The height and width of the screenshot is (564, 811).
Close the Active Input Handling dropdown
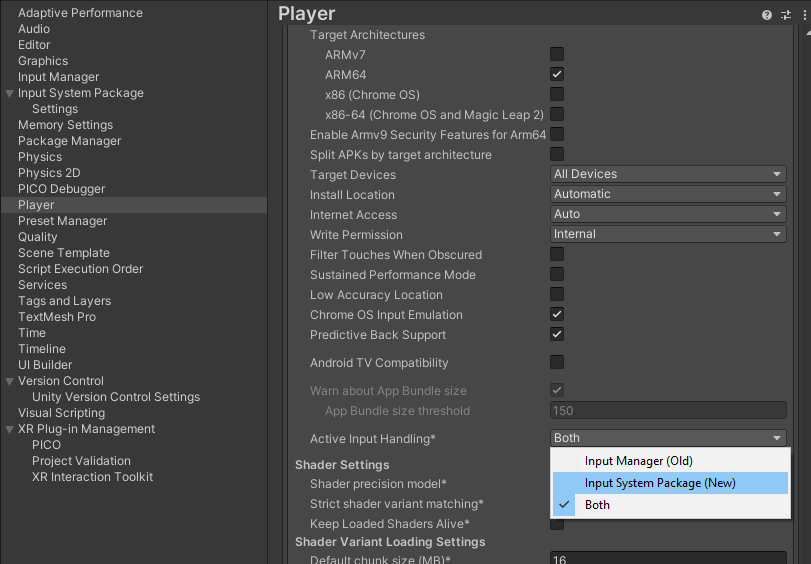pos(668,438)
